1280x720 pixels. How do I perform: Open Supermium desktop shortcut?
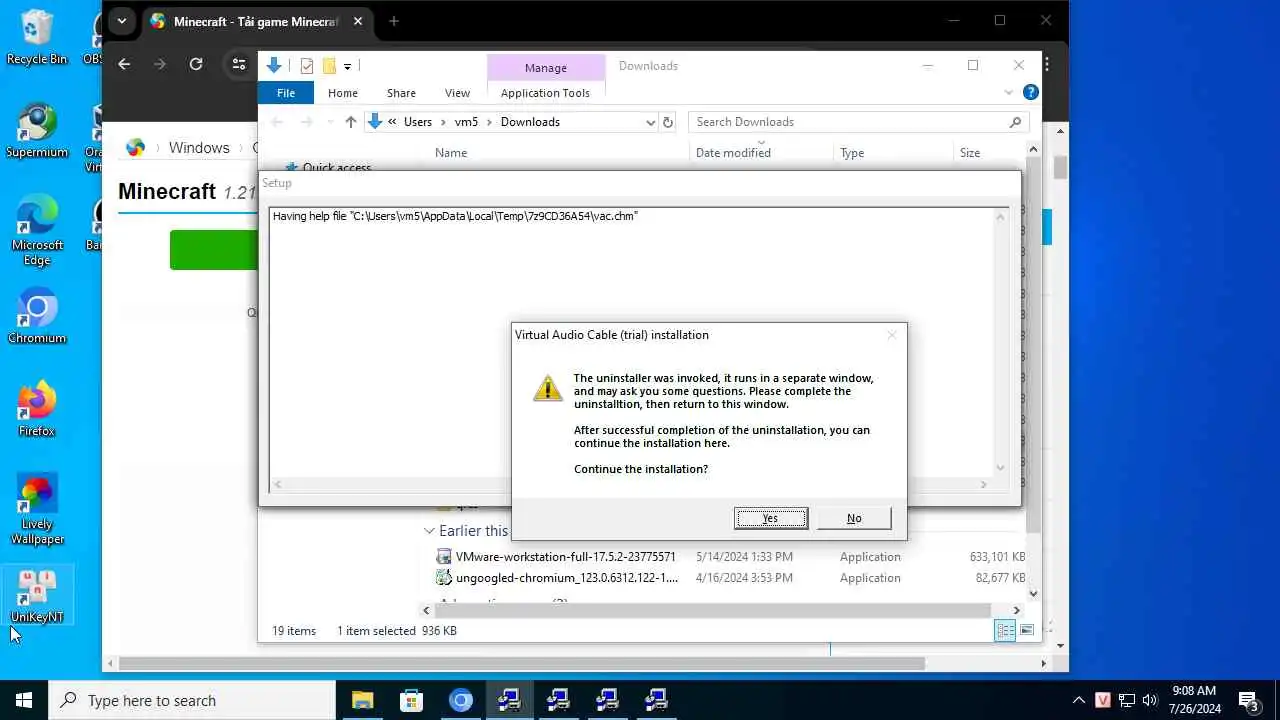click(37, 131)
